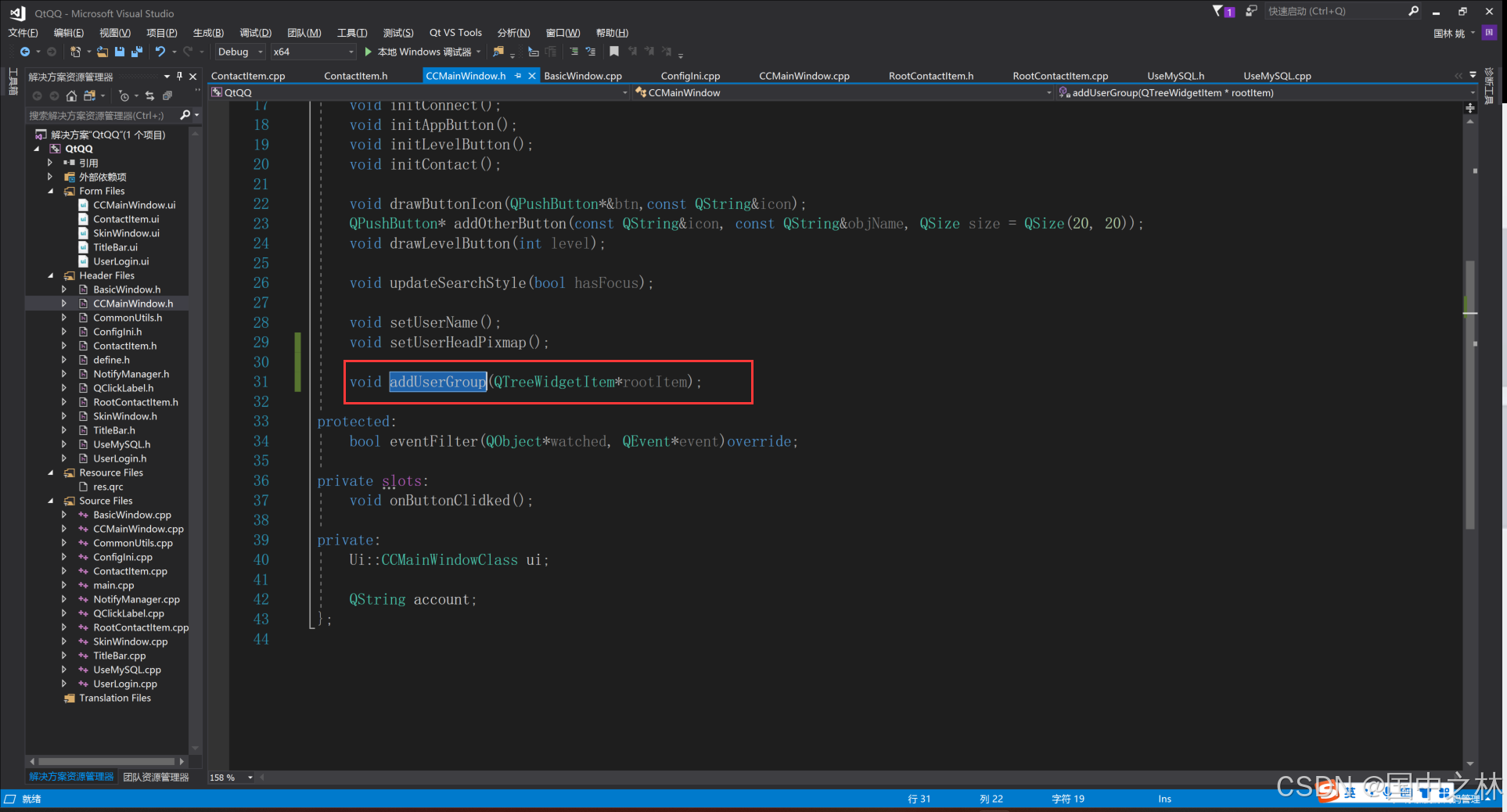Click the Undo arrow icon
Viewport: 1507px width, 812px height.
tap(160, 52)
